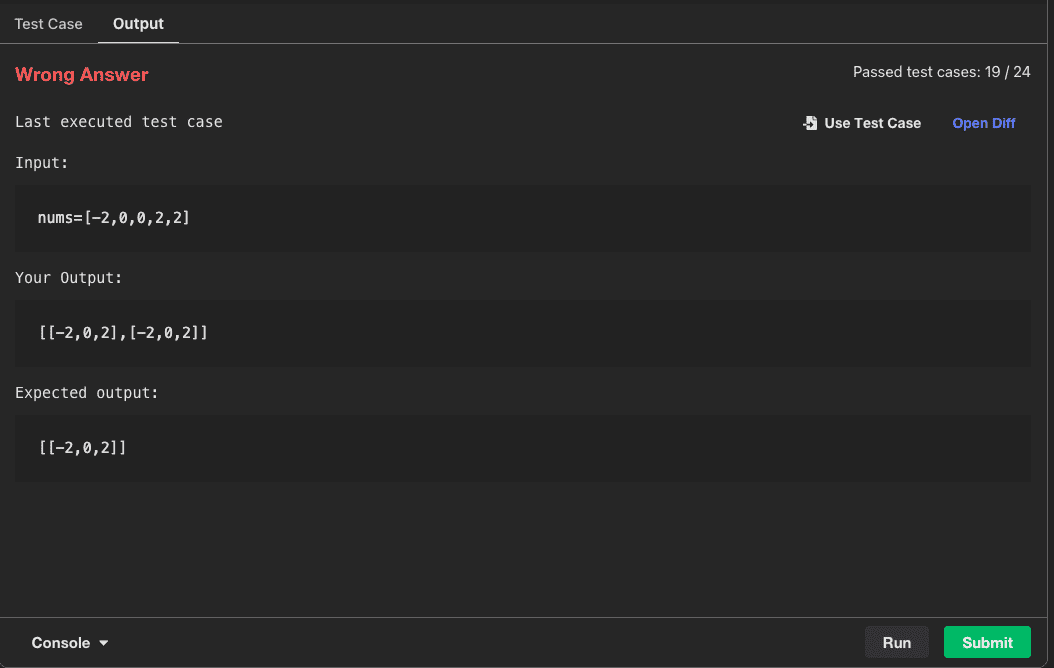The image size is (1054, 668).
Task: Click the Your Output result box
Action: tap(522, 332)
